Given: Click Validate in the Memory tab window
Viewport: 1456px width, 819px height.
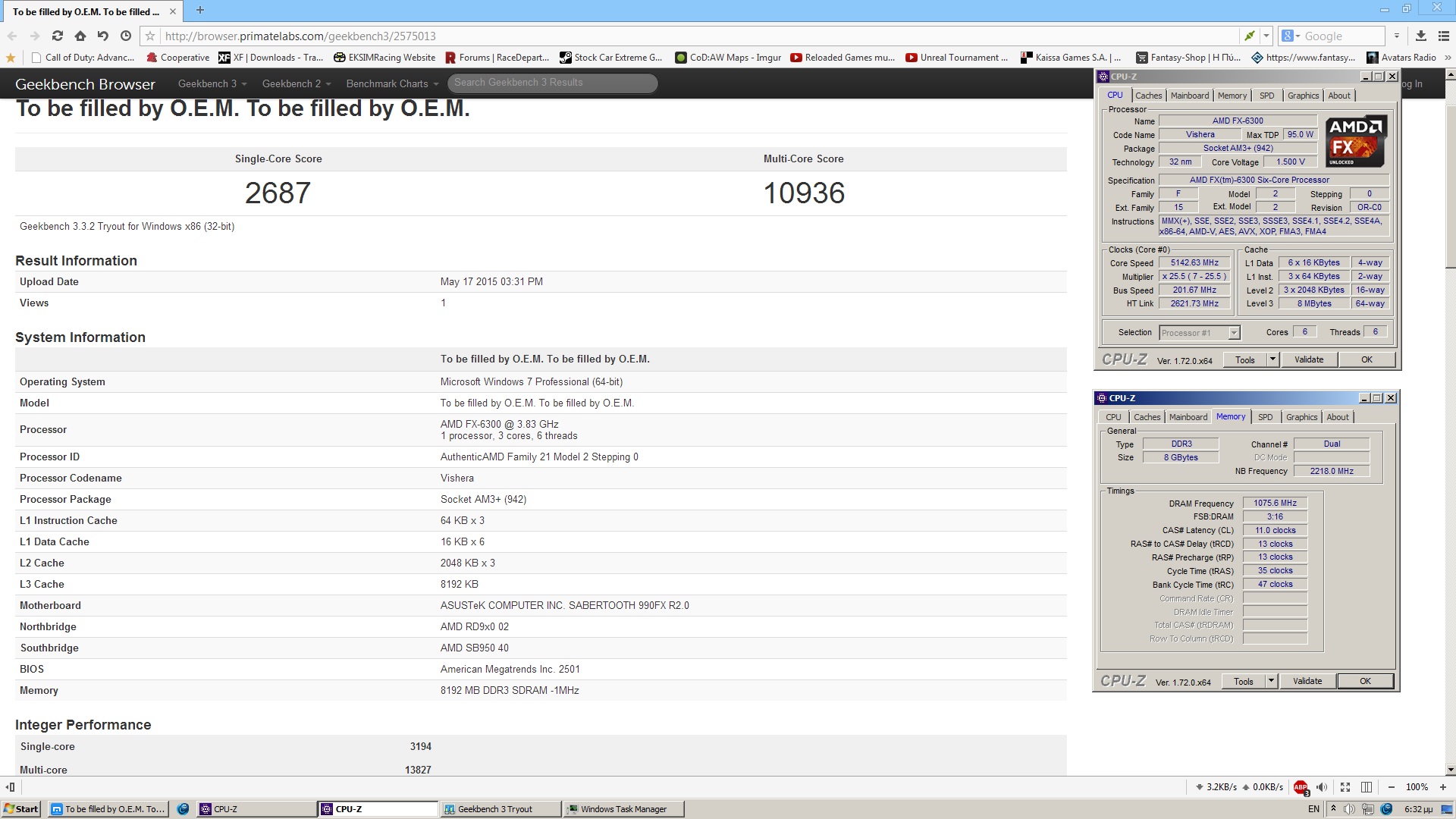Looking at the screenshot, I should tap(1307, 681).
